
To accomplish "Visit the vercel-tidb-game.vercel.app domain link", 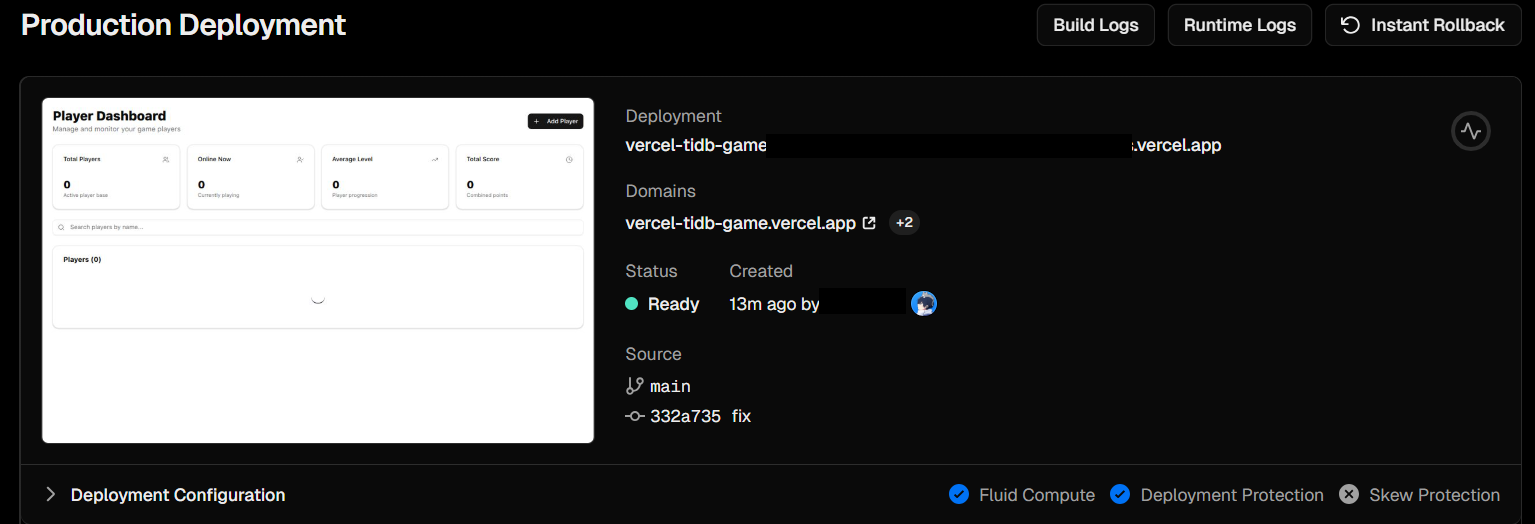I will [x=740, y=223].
